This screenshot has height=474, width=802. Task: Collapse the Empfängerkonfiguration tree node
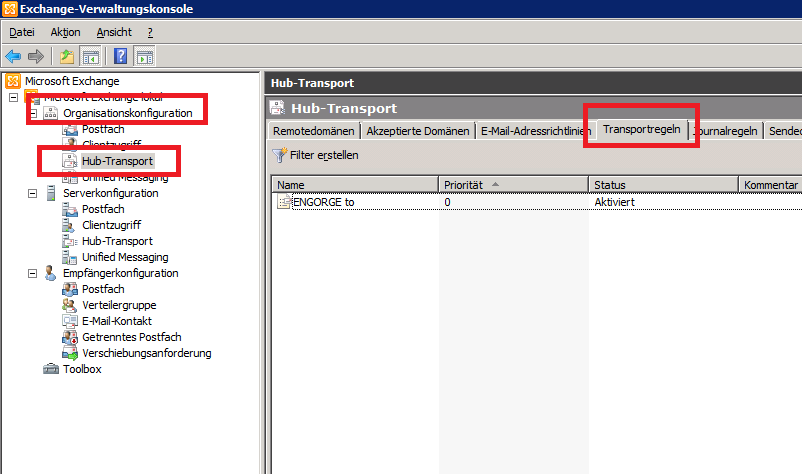[32, 273]
